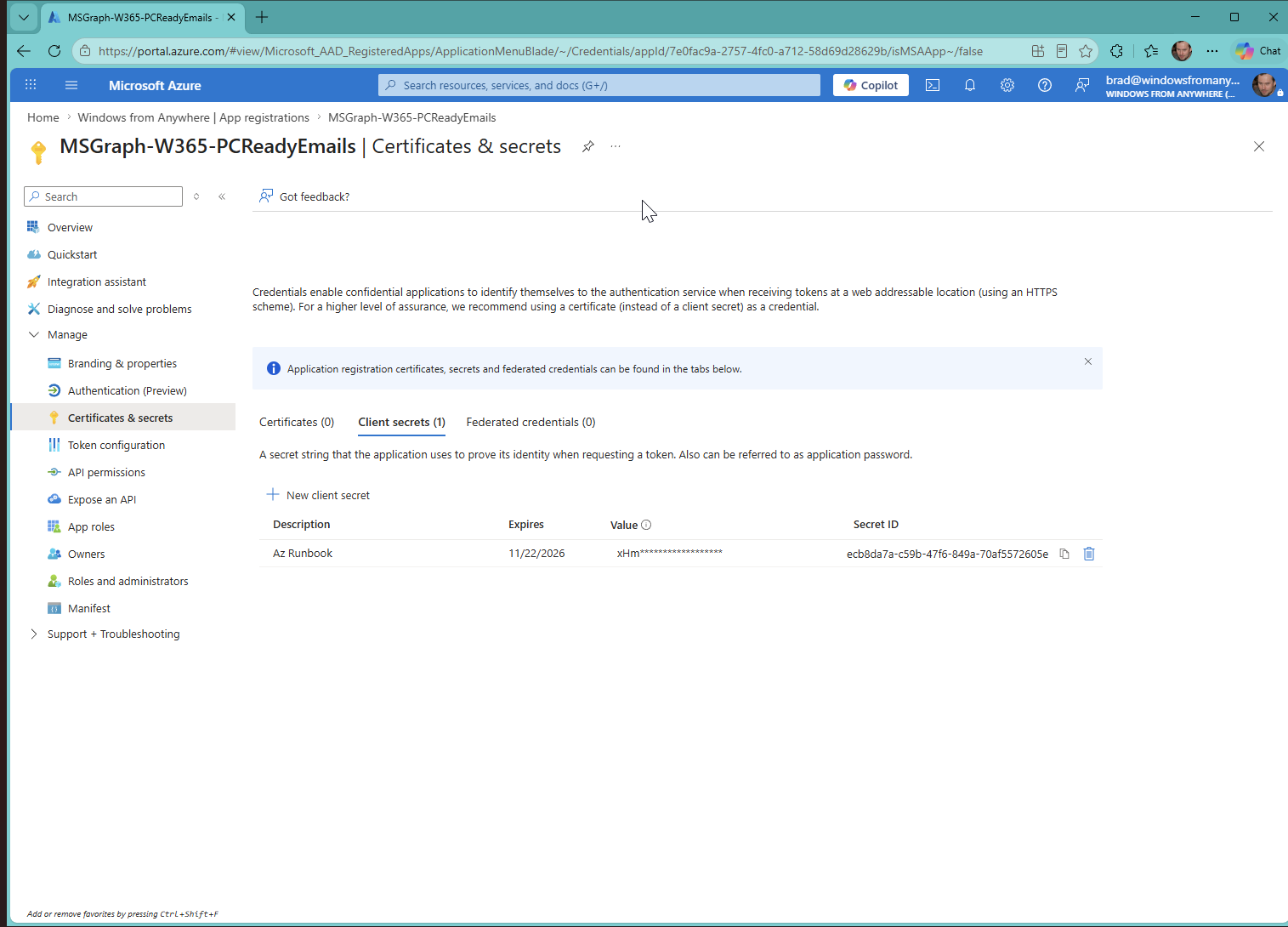The width and height of the screenshot is (1288, 927).
Task: Open App roles page
Action: coord(91,526)
